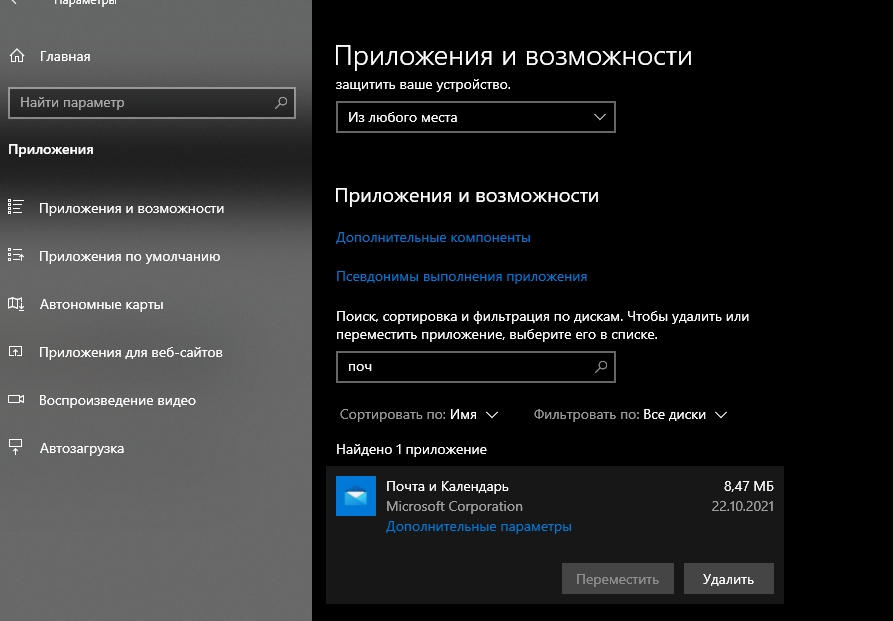
Task: Open Псевдонимы выполнения приложения link
Action: pos(461,276)
